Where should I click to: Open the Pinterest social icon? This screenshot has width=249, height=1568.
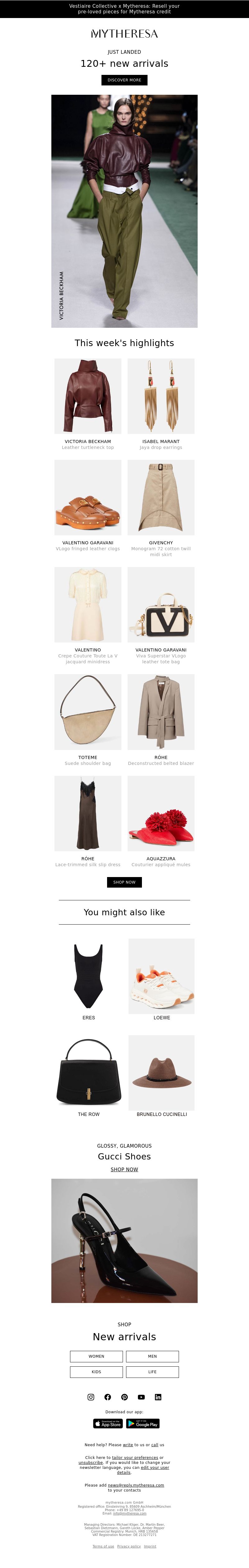[x=125, y=1397]
